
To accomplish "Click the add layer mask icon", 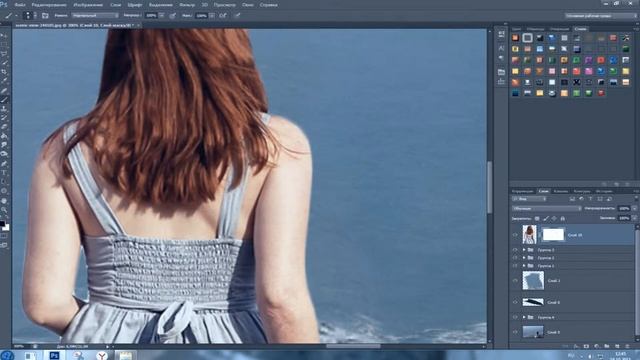I will coord(587,346).
